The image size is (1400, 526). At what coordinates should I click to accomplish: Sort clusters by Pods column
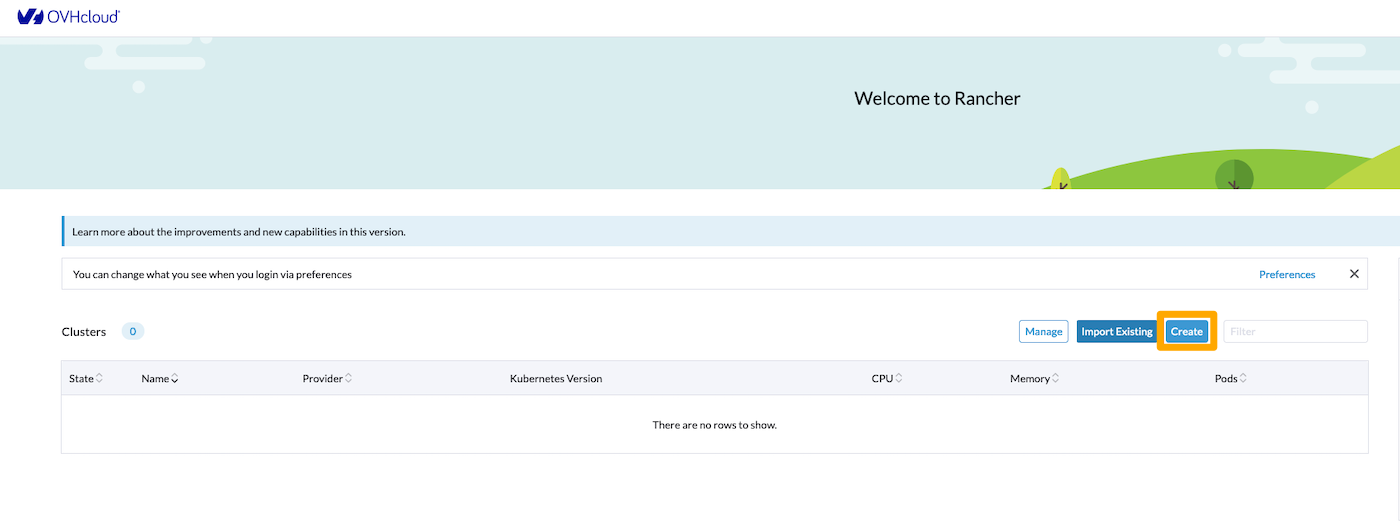[1231, 379]
